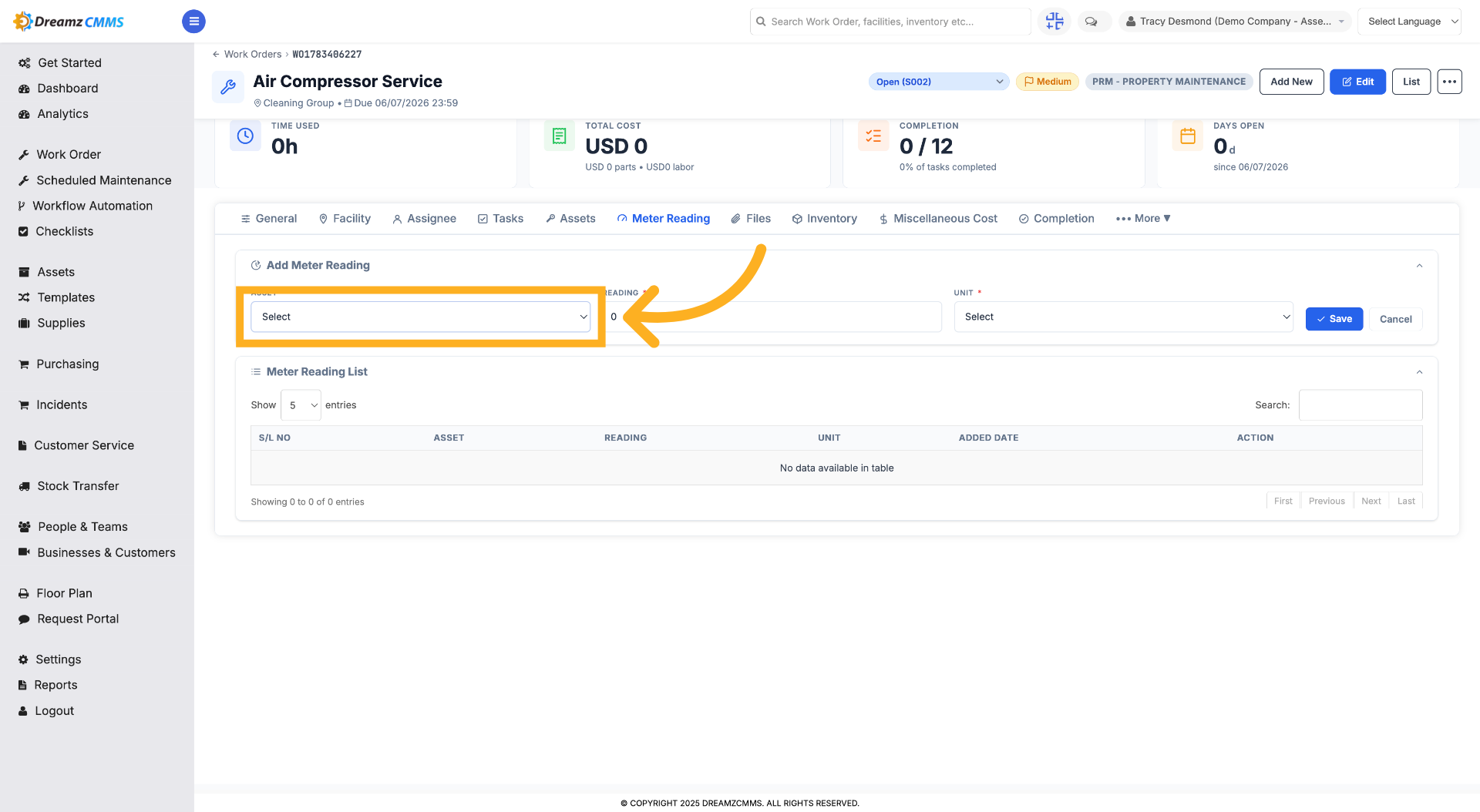This screenshot has height=812, width=1480.
Task: Click the List button
Action: 1411,82
